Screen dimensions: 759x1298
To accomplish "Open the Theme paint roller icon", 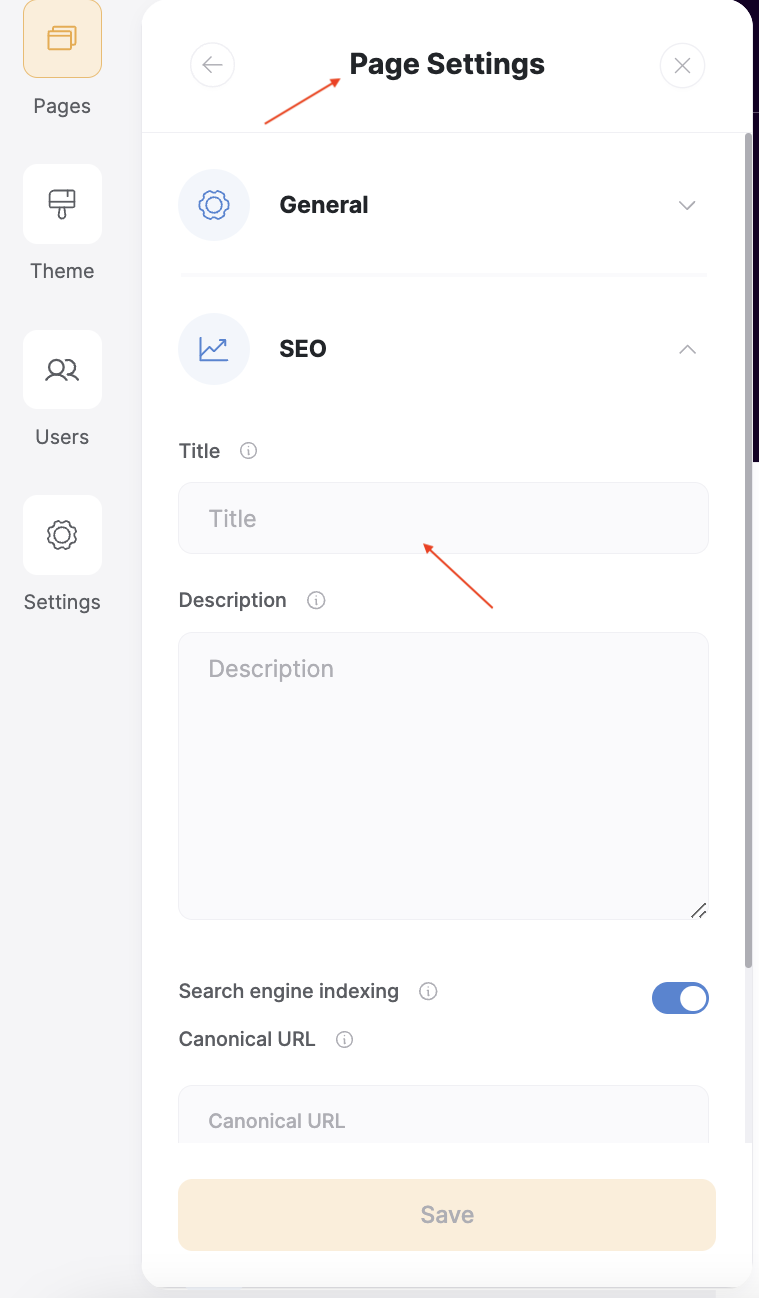I will click(62, 204).
